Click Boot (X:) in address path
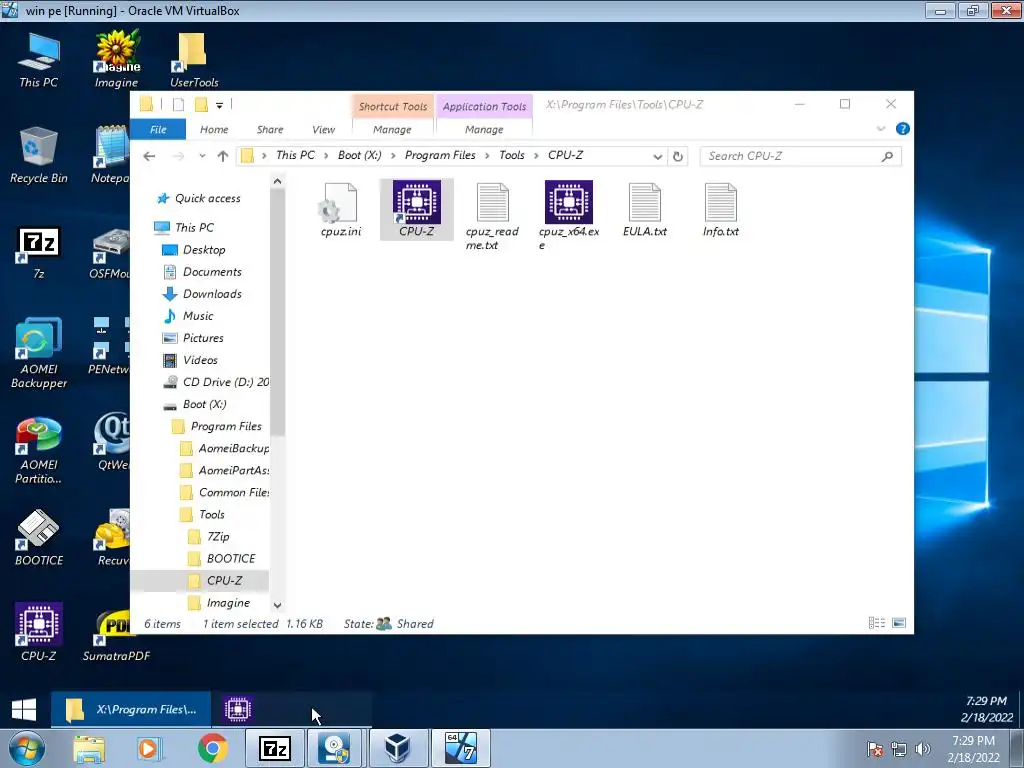This screenshot has height=768, width=1024. 359,155
